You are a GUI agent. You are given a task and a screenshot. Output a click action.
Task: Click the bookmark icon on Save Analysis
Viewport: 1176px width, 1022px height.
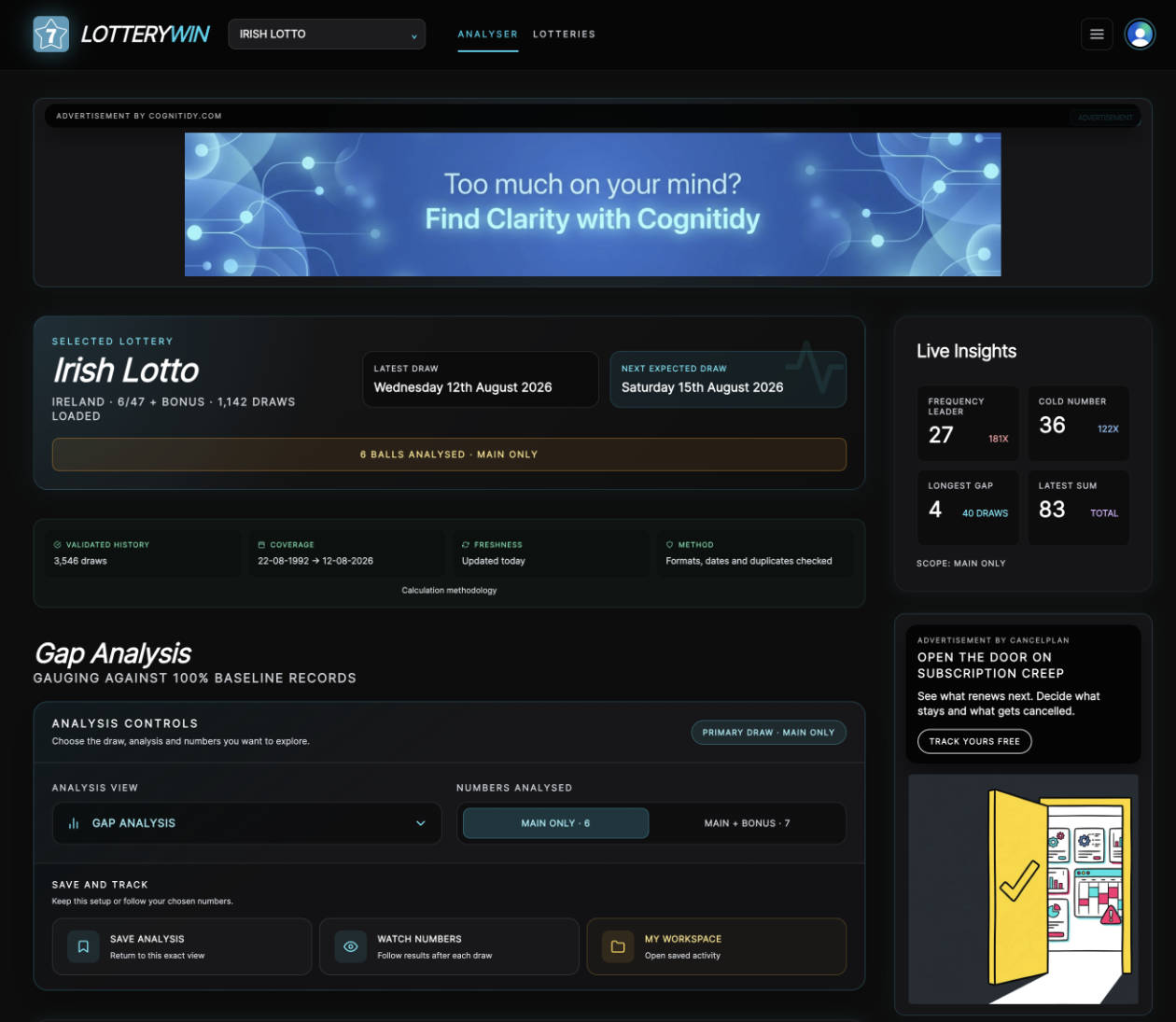pos(83,946)
